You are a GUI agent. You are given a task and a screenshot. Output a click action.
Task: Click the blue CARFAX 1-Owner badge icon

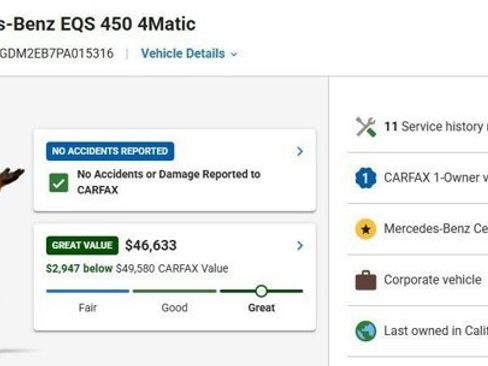[366, 178]
